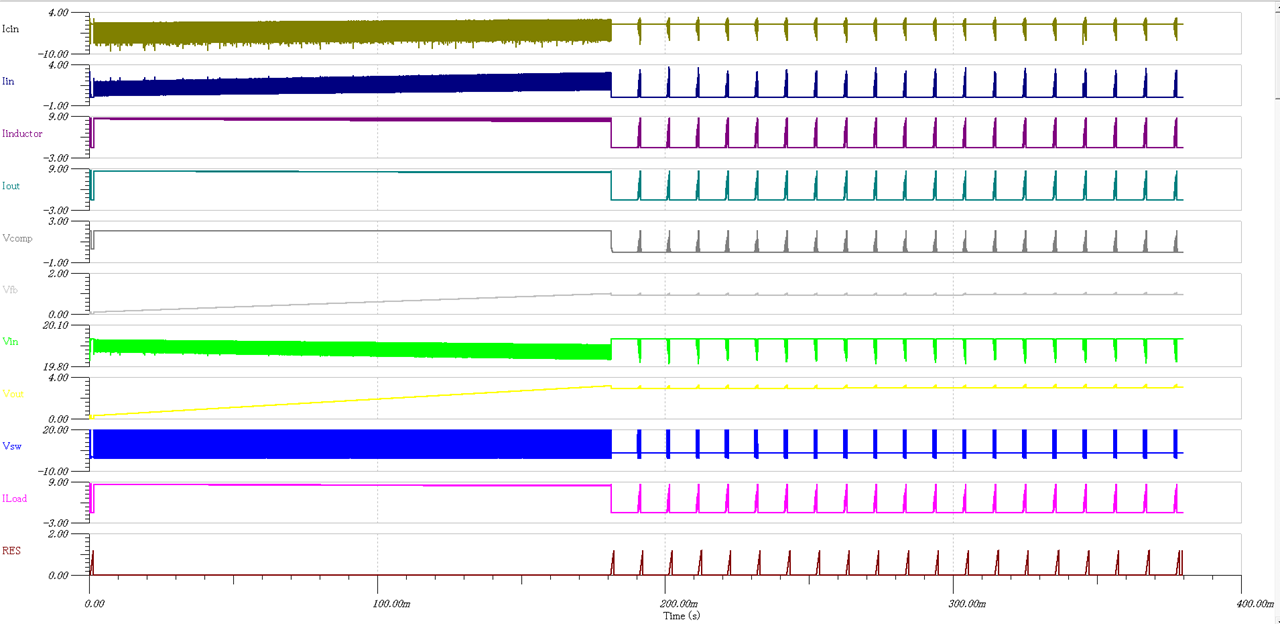The width and height of the screenshot is (1280, 624).
Task: Click the 9.00 upper limit of ILoad plot
Action: 57,481
